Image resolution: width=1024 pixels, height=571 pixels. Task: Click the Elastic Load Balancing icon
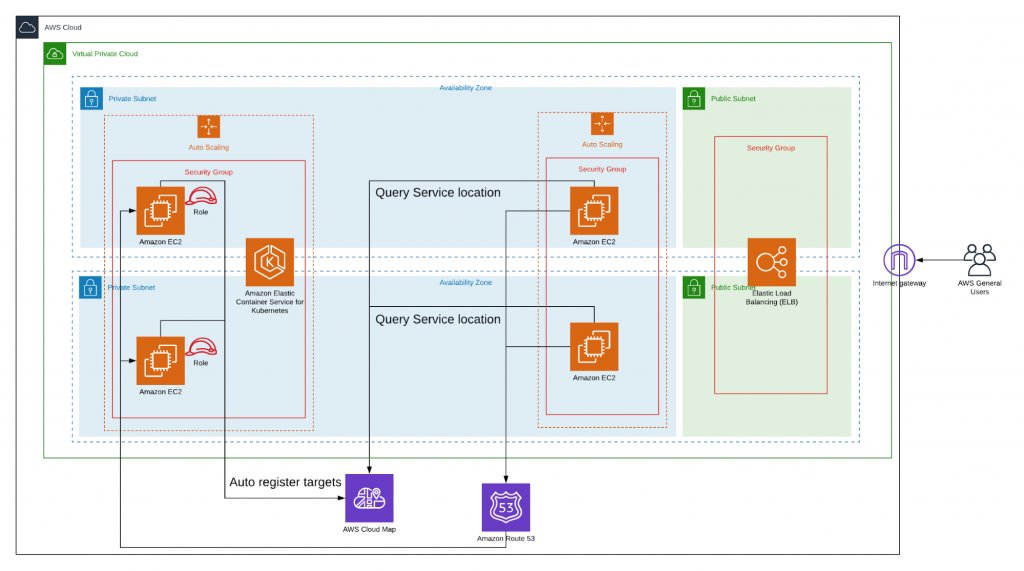point(771,262)
